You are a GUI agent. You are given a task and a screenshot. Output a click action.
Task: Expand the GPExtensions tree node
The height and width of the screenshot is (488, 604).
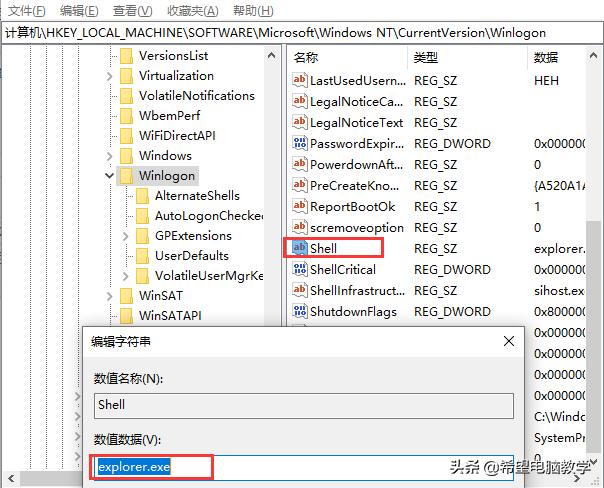click(126, 236)
